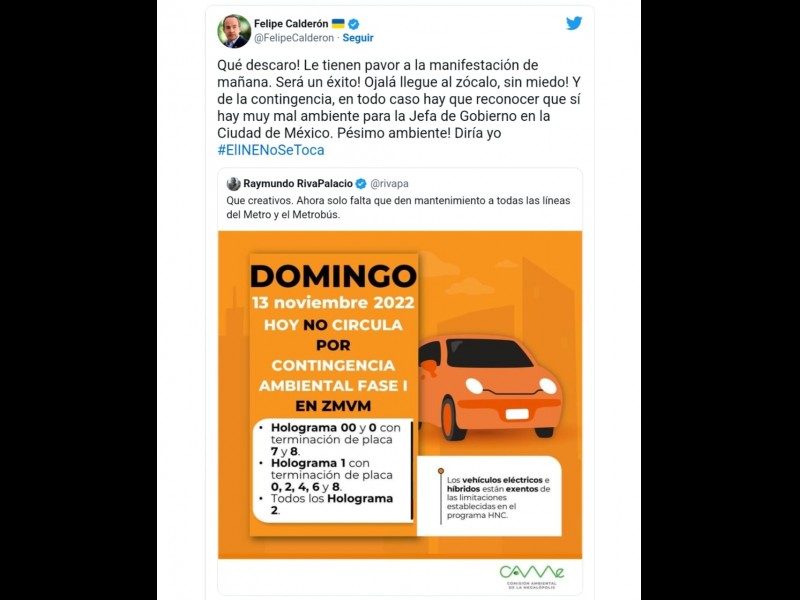The height and width of the screenshot is (600, 800).
Task: Open the @rivapa handle
Action: [x=389, y=184]
